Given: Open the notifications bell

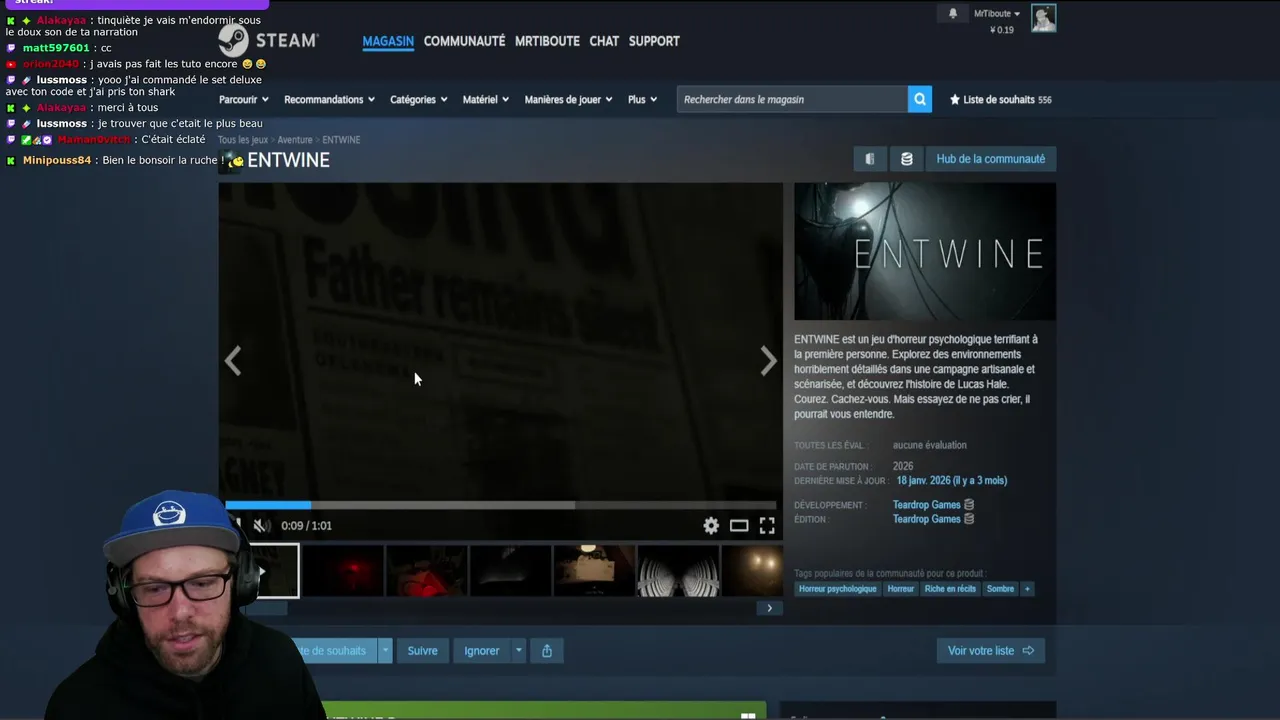Looking at the screenshot, I should [x=952, y=13].
